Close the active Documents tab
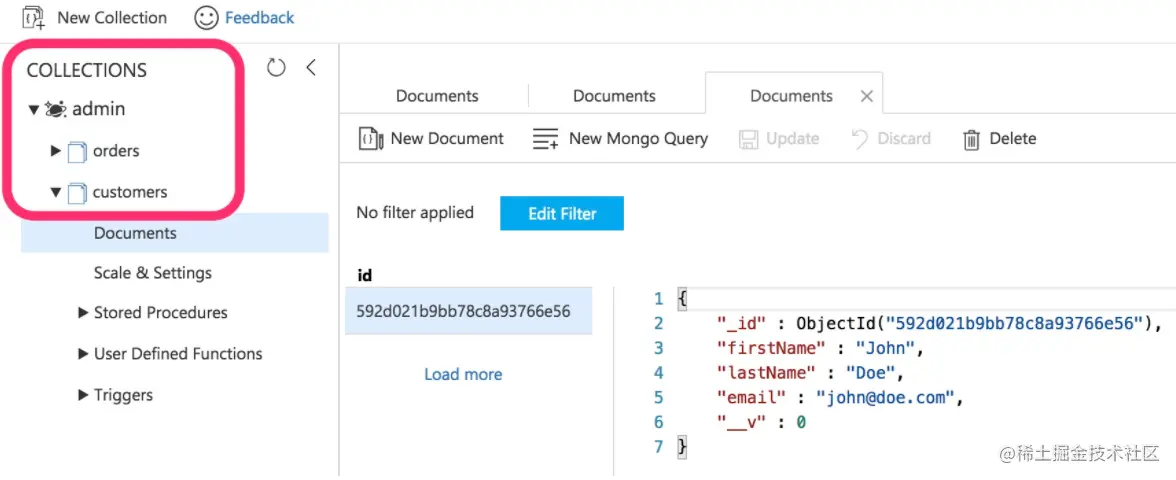This screenshot has height=480, width=1176. pyautogui.click(x=866, y=96)
